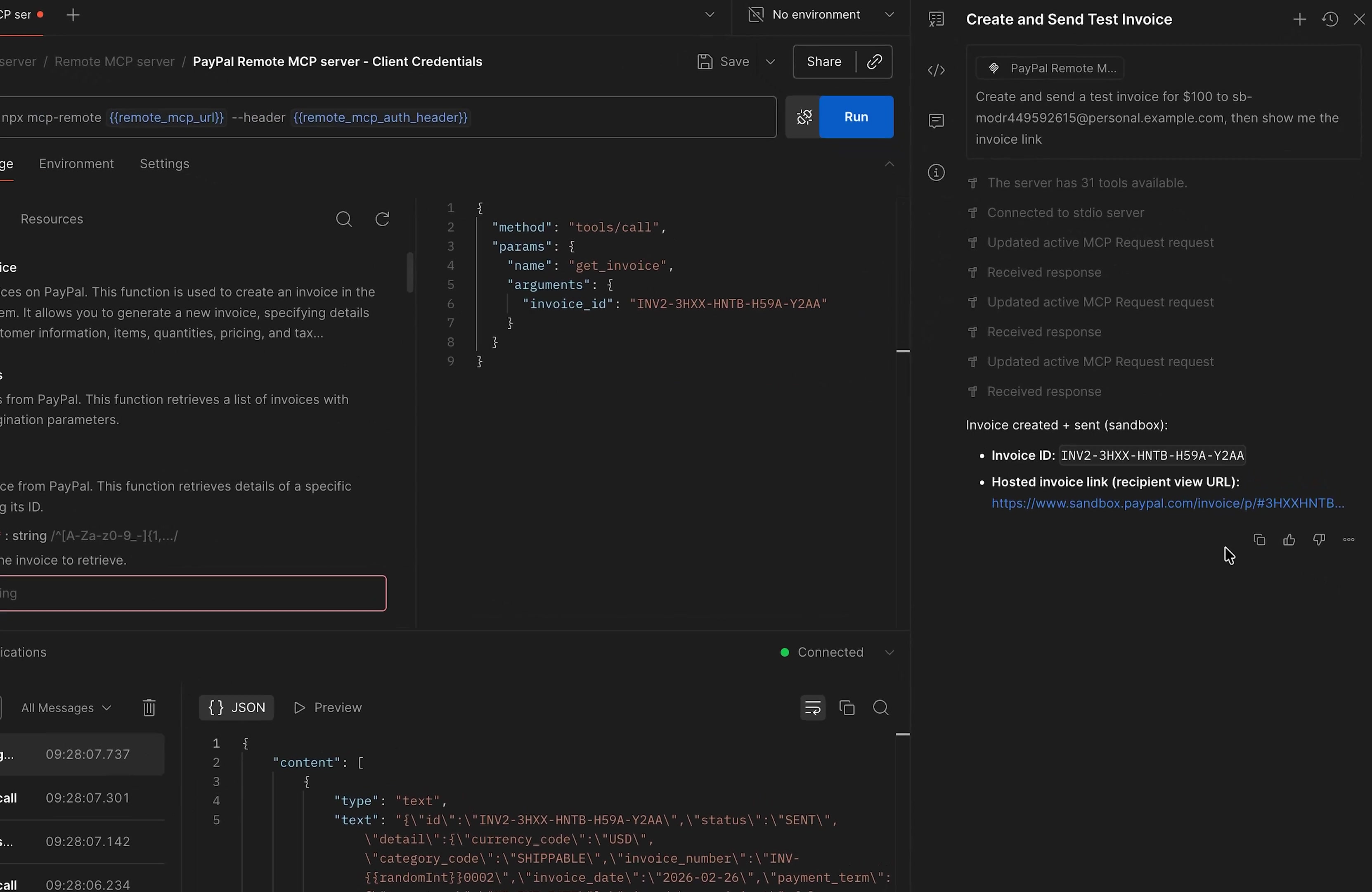Refresh the tools list
Image resolution: width=1372 pixels, height=892 pixels.
(x=383, y=219)
